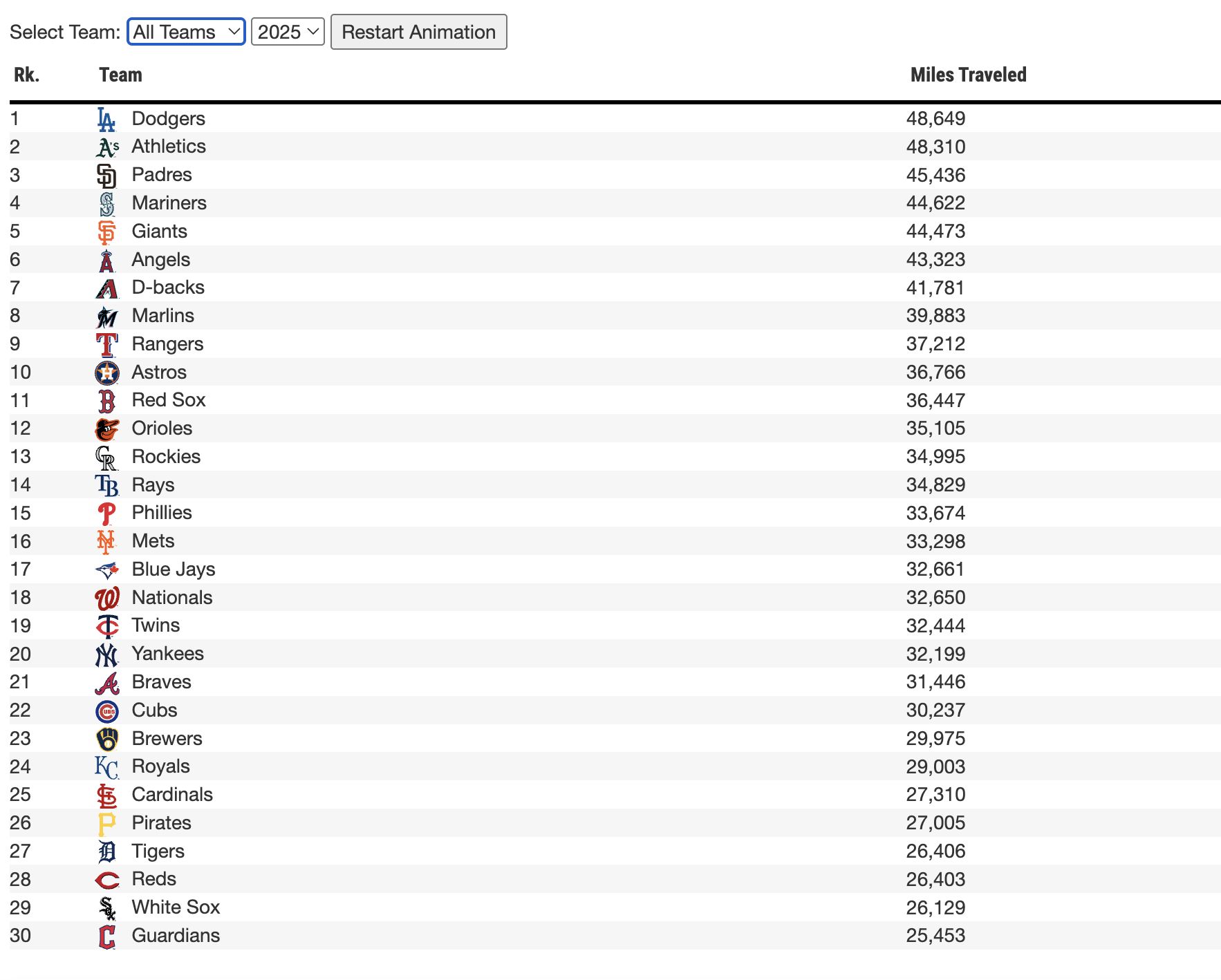
Task: Open the 2025 year dropdown
Action: (x=288, y=32)
